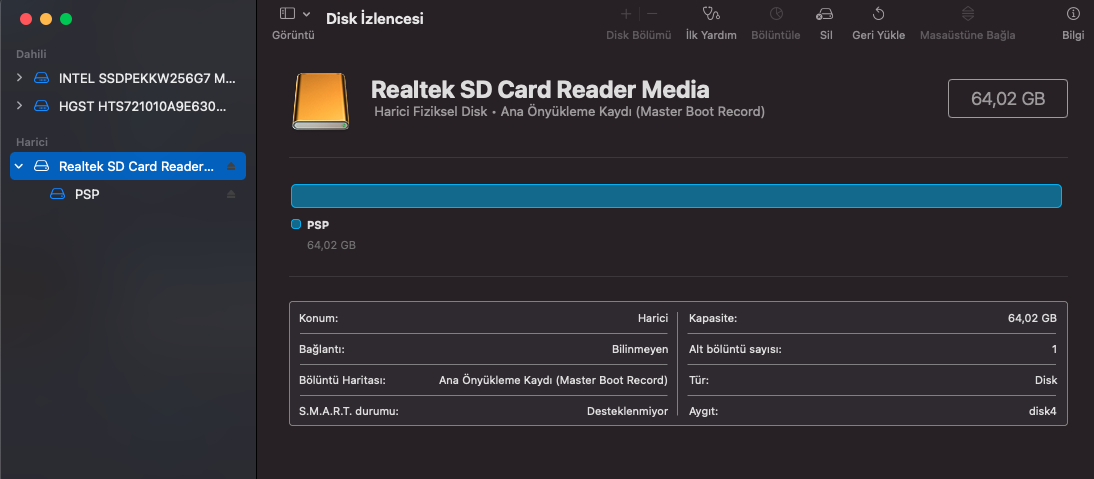Image resolution: width=1094 pixels, height=479 pixels.
Task: Expand the INTEL SSDPEKKW256G7 disk entry
Action: (x=19, y=78)
